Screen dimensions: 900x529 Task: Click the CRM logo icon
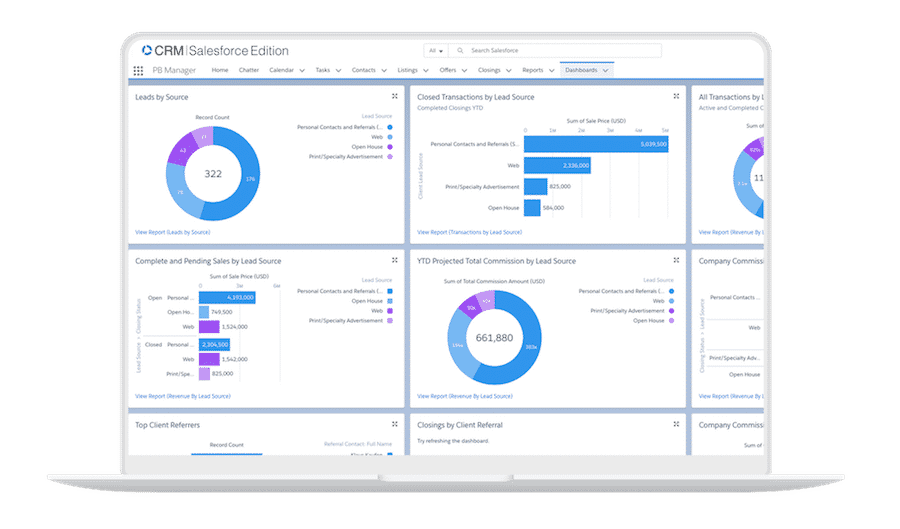148,50
